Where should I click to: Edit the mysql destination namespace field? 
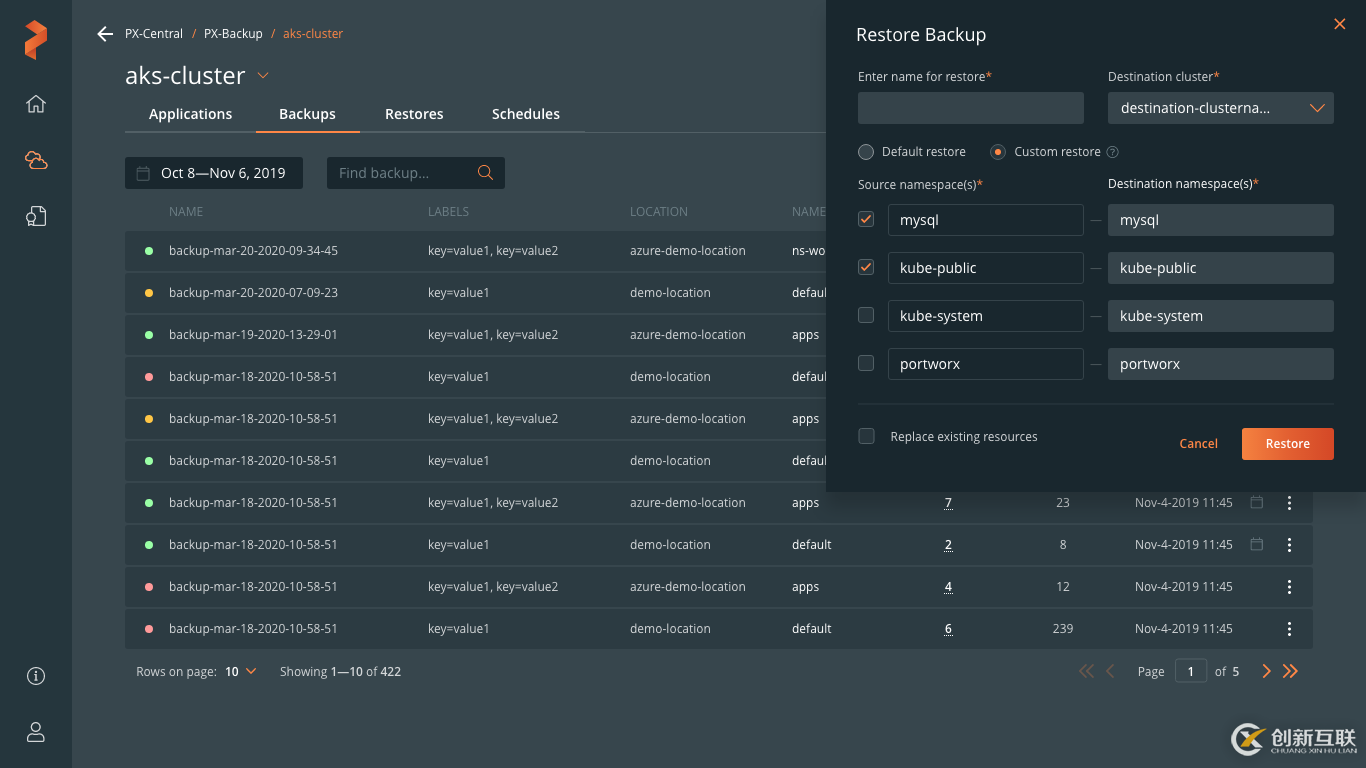pyautogui.click(x=1221, y=220)
